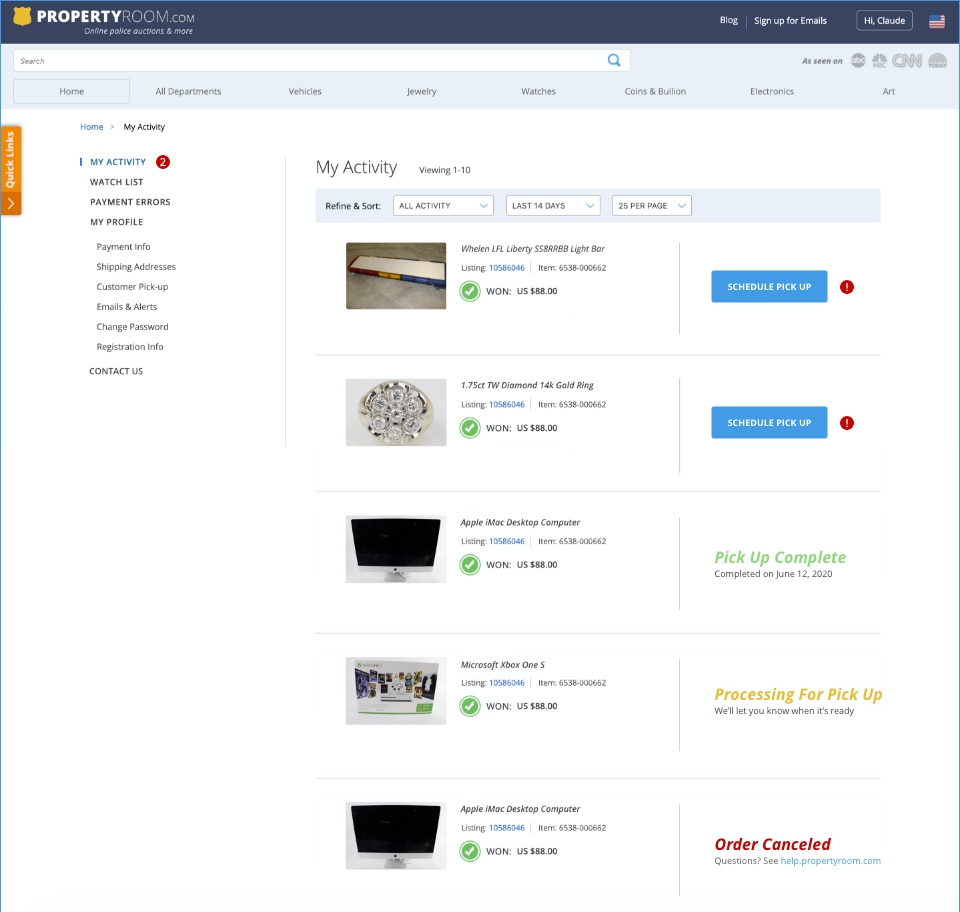Open the Watches category
The image size is (960, 912).
pos(538,91)
